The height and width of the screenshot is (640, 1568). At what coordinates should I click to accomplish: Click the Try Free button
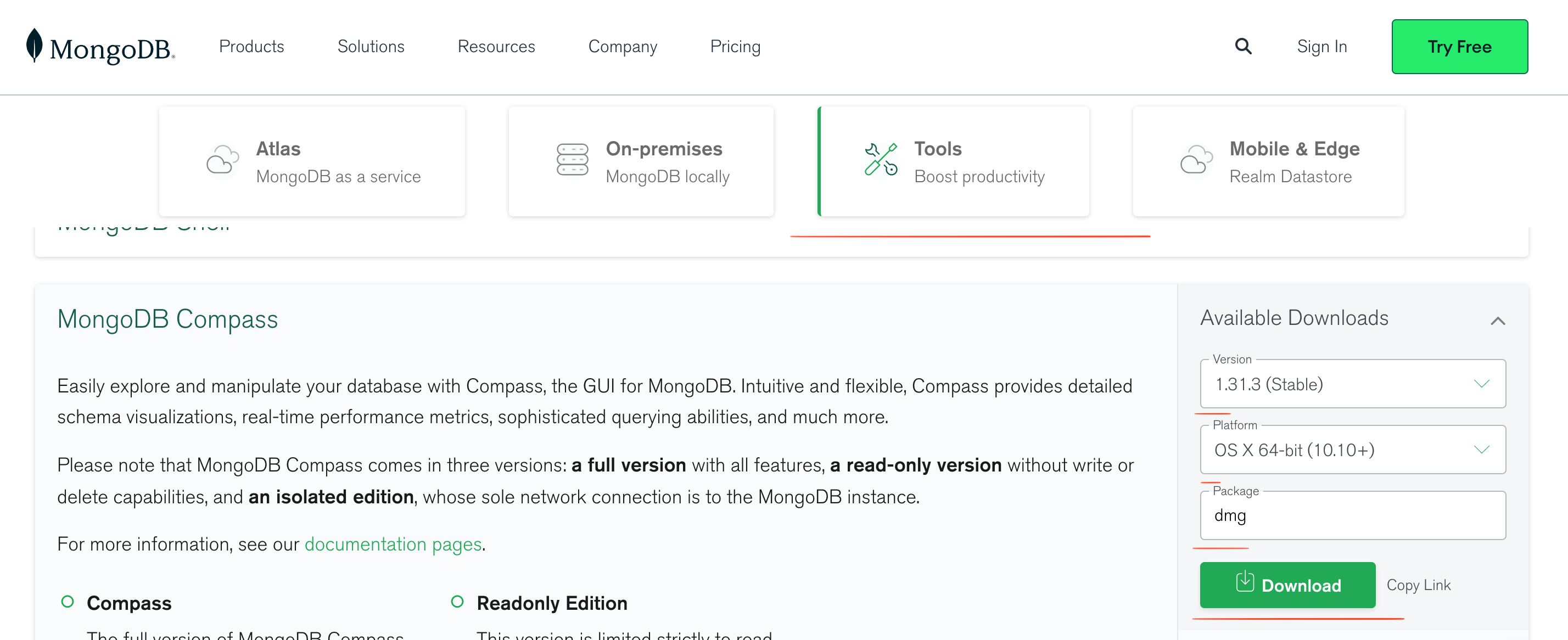[1459, 47]
